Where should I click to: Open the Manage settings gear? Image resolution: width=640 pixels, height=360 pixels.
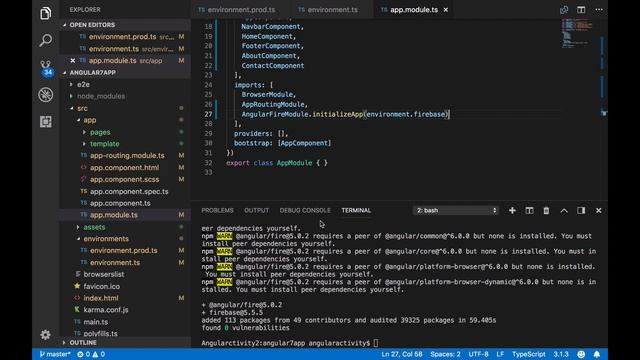pyautogui.click(x=45, y=335)
